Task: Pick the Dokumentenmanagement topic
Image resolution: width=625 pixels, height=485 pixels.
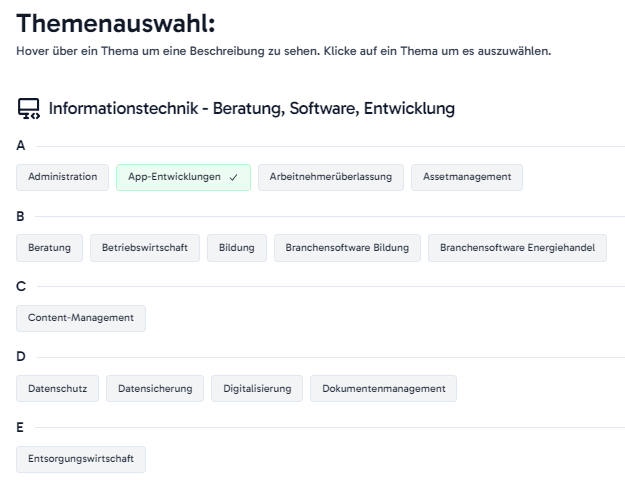Action: click(x=383, y=389)
